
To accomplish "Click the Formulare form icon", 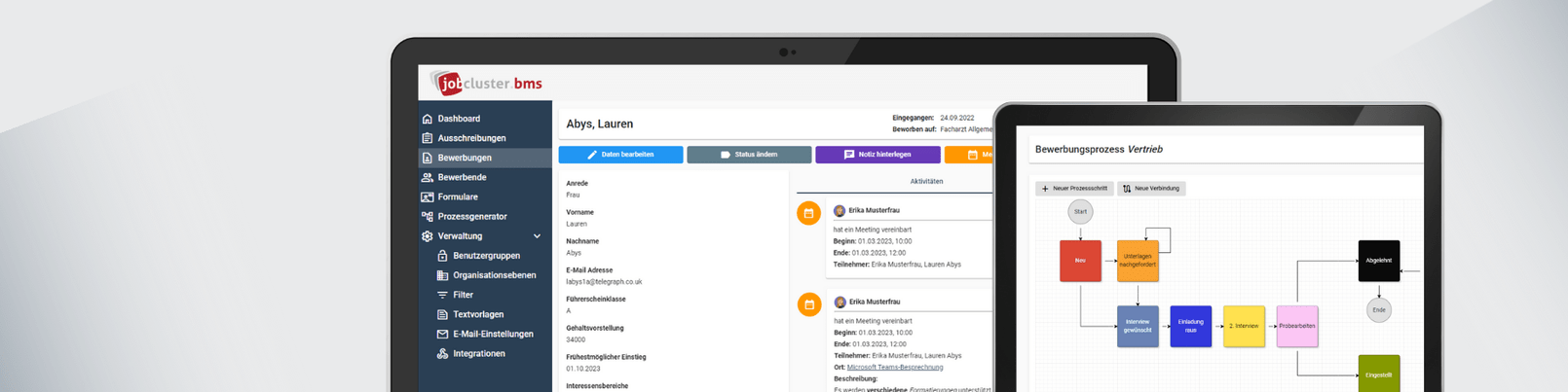I will tap(428, 196).
